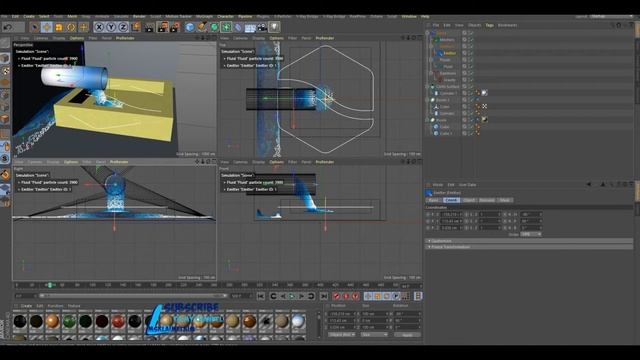Image resolution: width=640 pixels, height=360 pixels.
Task: Toggle the Scale keyframe channel icon
Action: tap(377, 296)
